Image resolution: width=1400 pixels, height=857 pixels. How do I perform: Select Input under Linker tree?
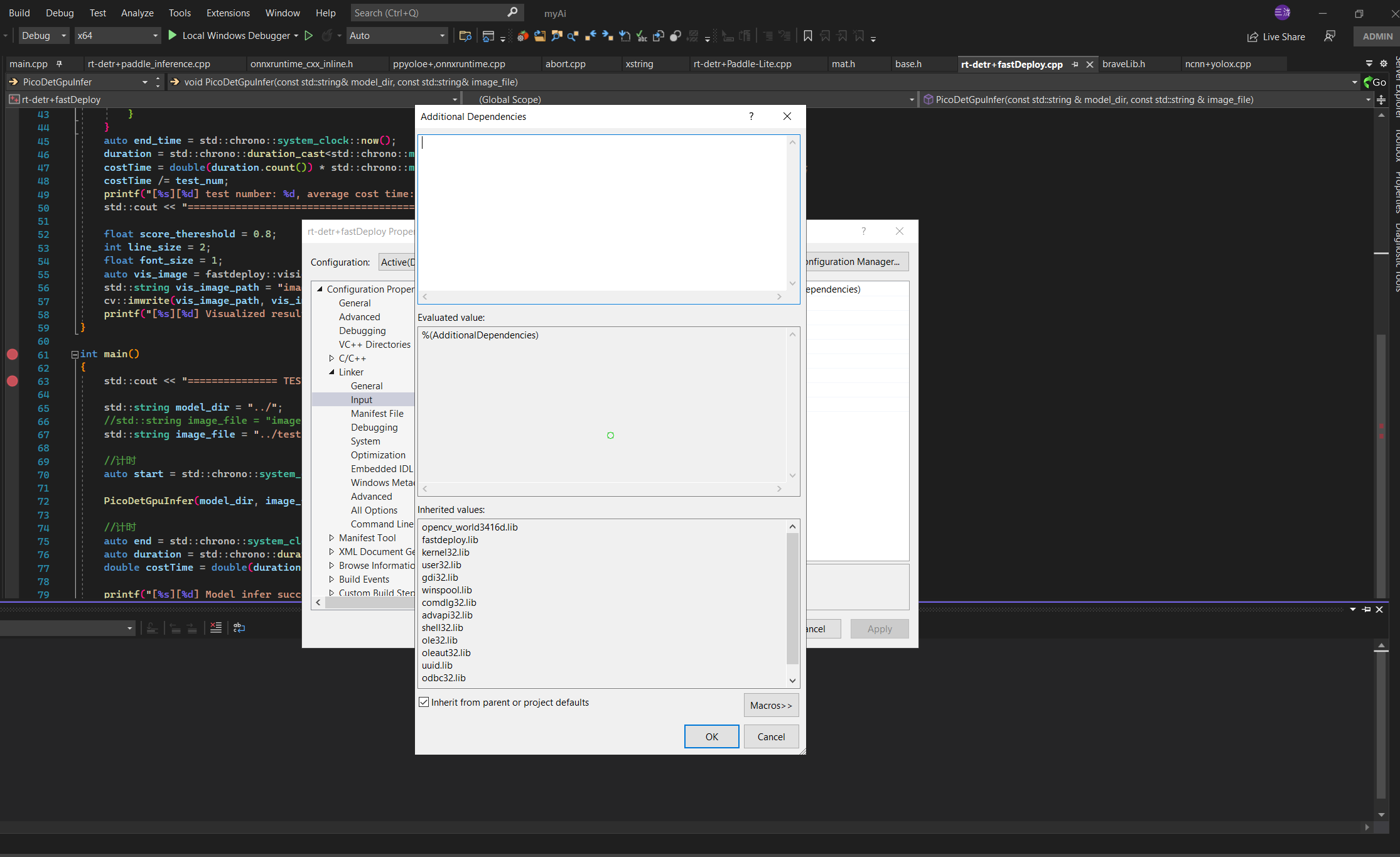point(362,400)
